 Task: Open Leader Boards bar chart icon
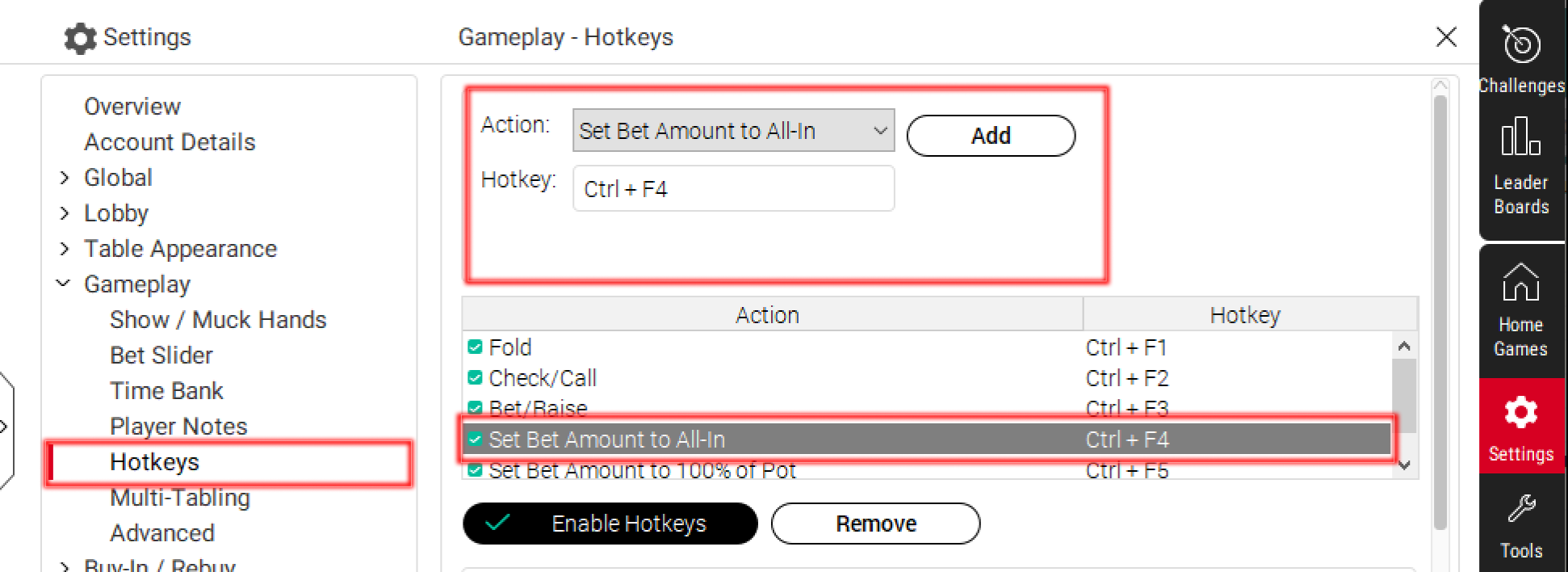[1521, 136]
